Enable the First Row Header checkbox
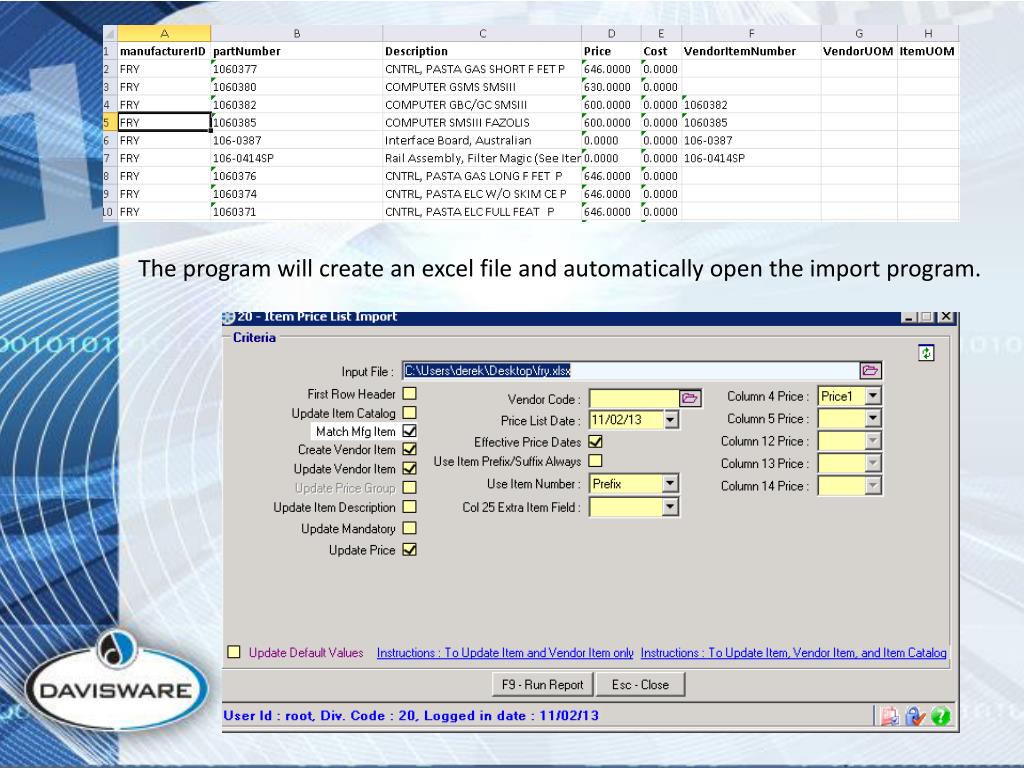The width and height of the screenshot is (1024, 768). click(409, 394)
